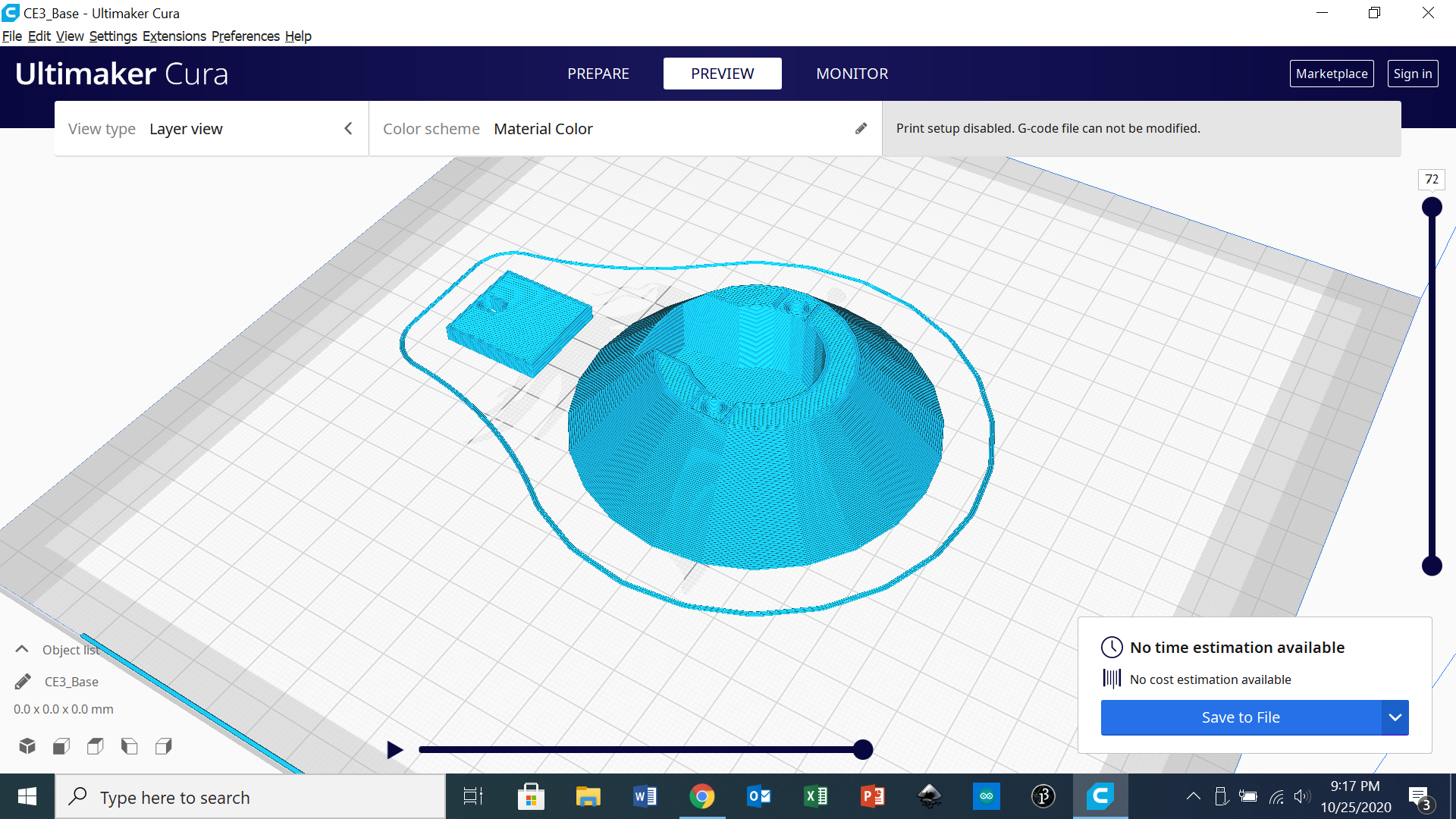Open the Color scheme Material Color dropdown
The image size is (1456, 819).
(x=543, y=129)
